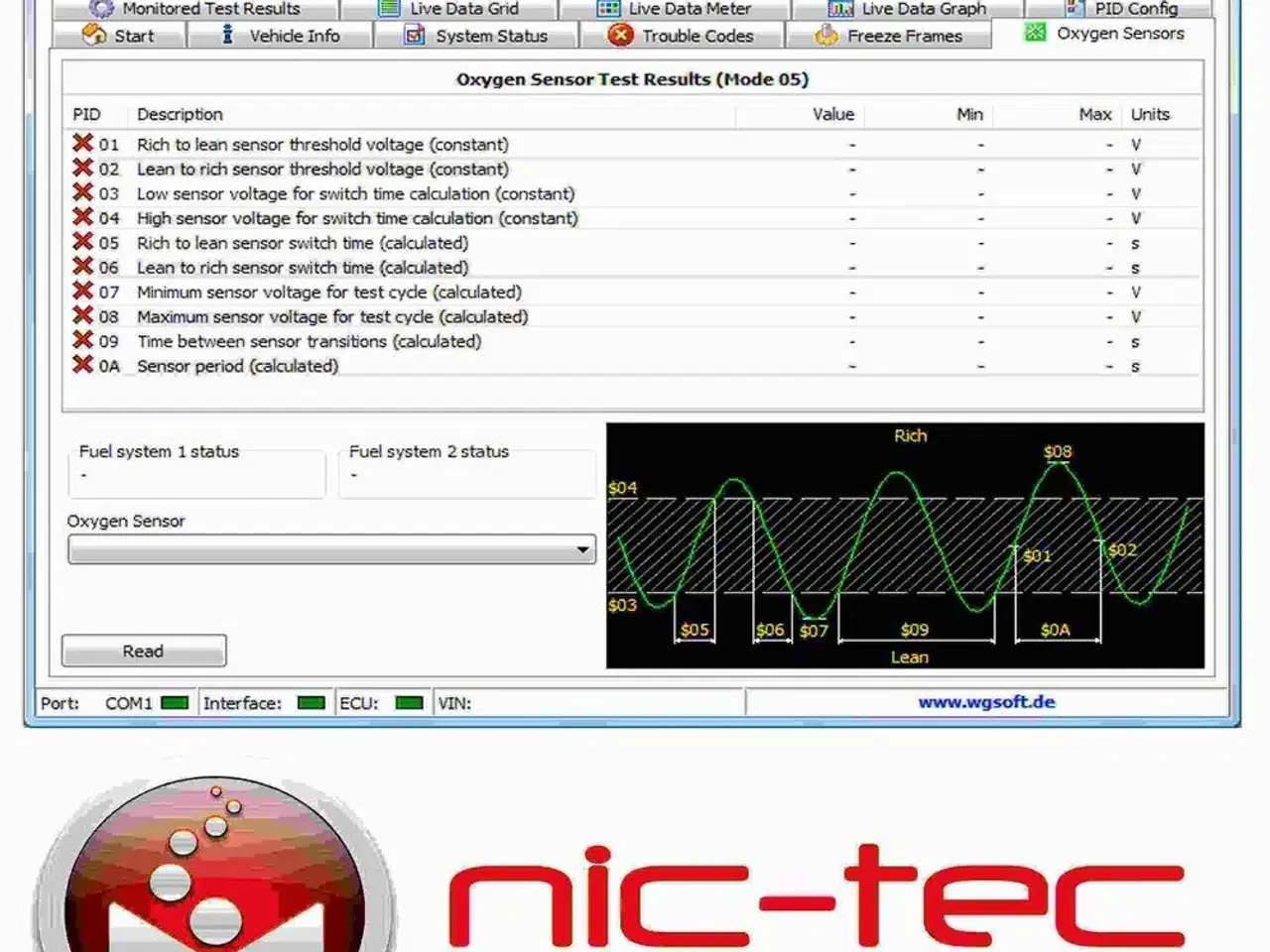1270x952 pixels.
Task: Click the red X icon for PID 04
Action: pyautogui.click(x=83, y=217)
